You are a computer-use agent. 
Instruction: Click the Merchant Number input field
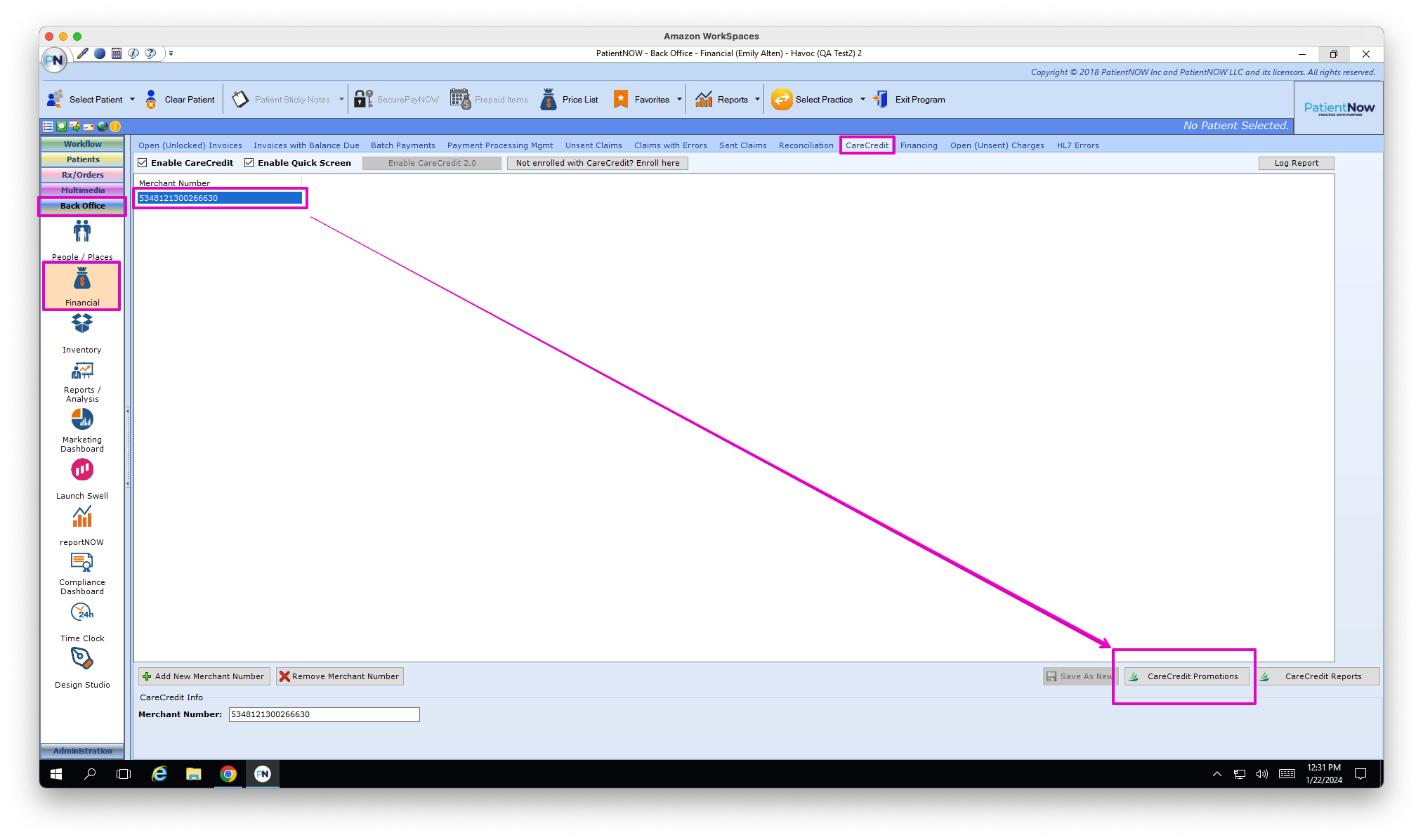point(324,714)
